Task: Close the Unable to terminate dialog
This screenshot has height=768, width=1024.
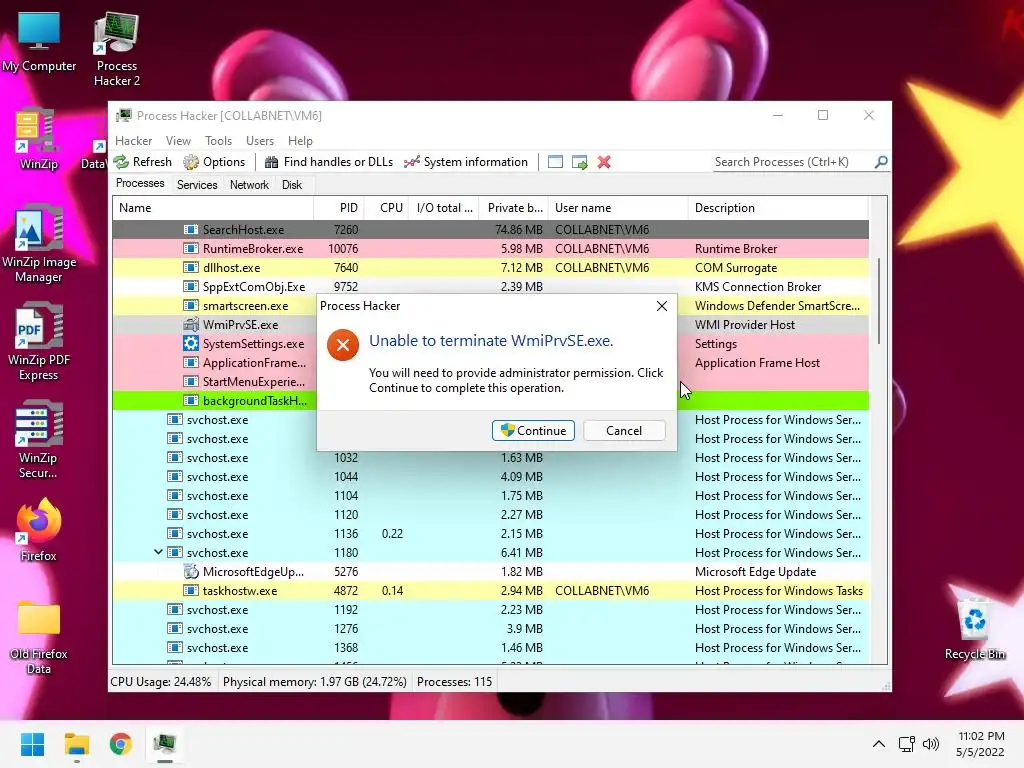Action: [662, 306]
